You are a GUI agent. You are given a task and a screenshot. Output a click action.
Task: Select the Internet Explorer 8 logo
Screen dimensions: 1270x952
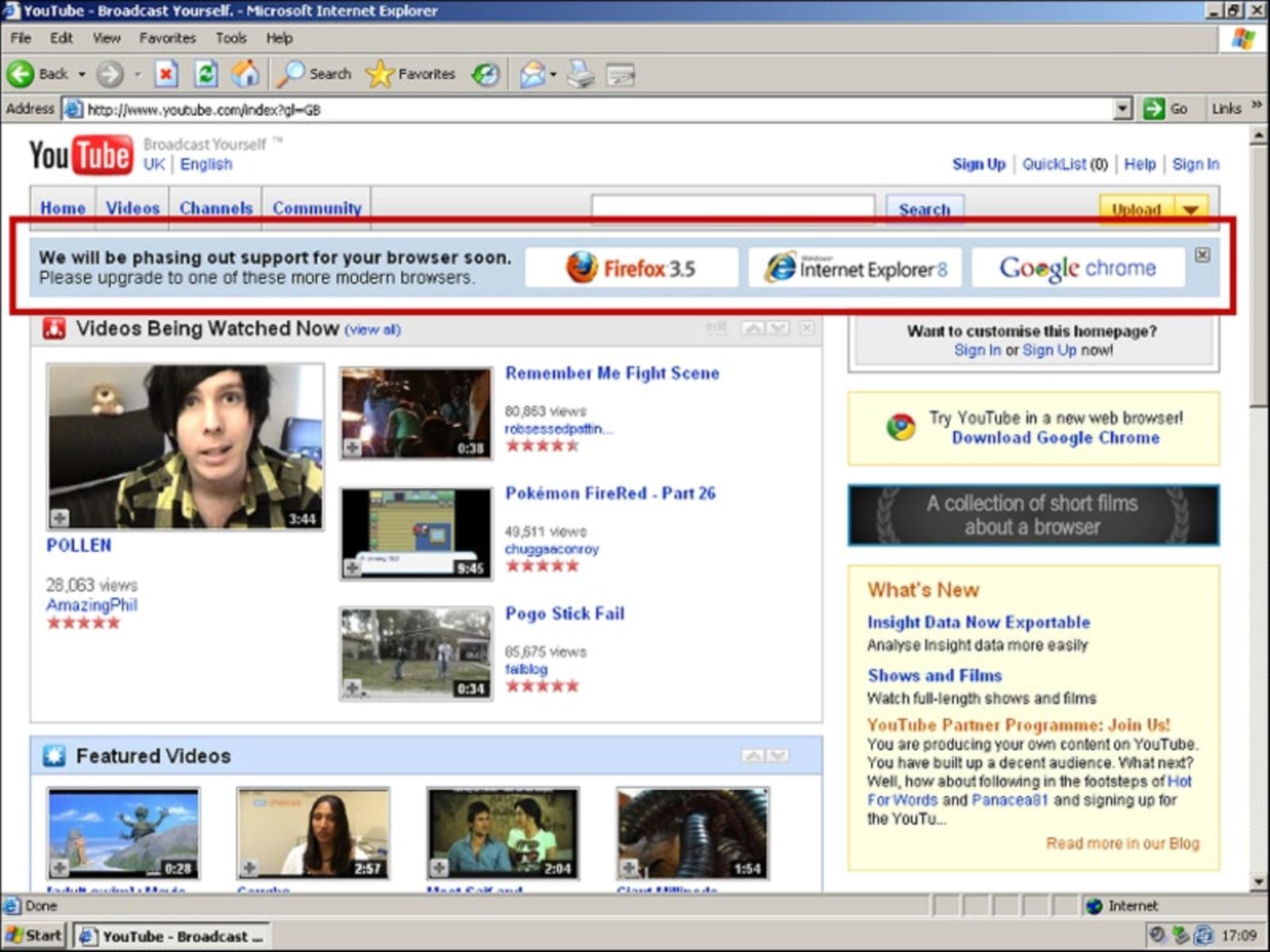coord(855,267)
